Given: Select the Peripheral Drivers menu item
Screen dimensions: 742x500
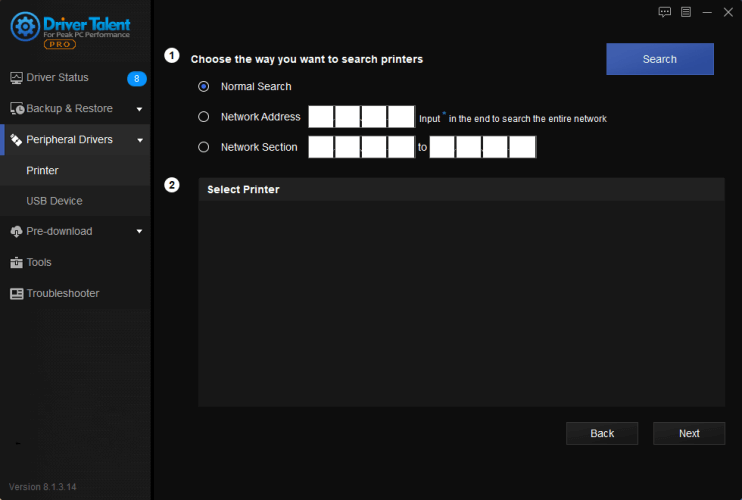Looking at the screenshot, I should (x=75, y=140).
